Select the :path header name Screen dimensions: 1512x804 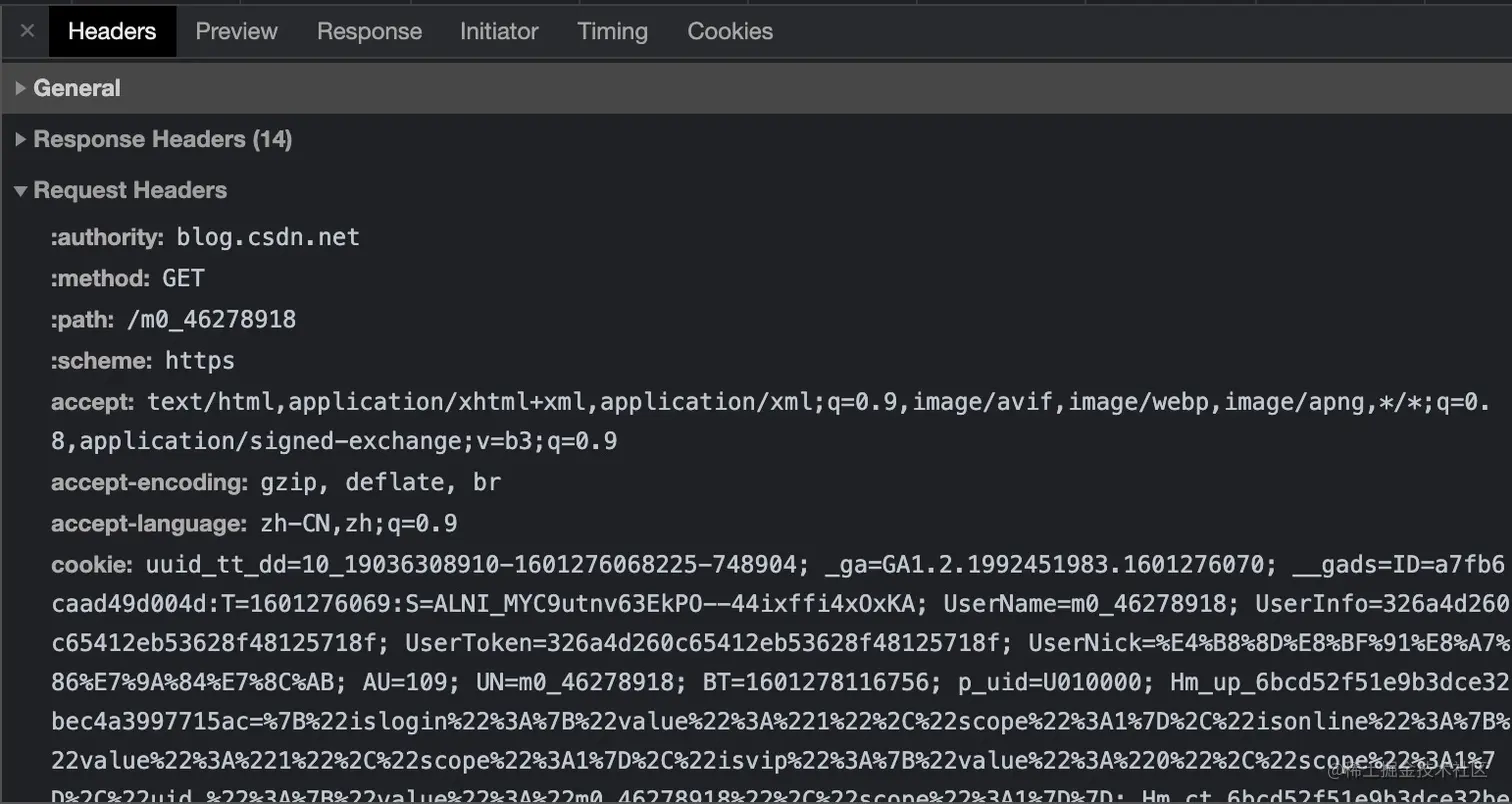82,319
